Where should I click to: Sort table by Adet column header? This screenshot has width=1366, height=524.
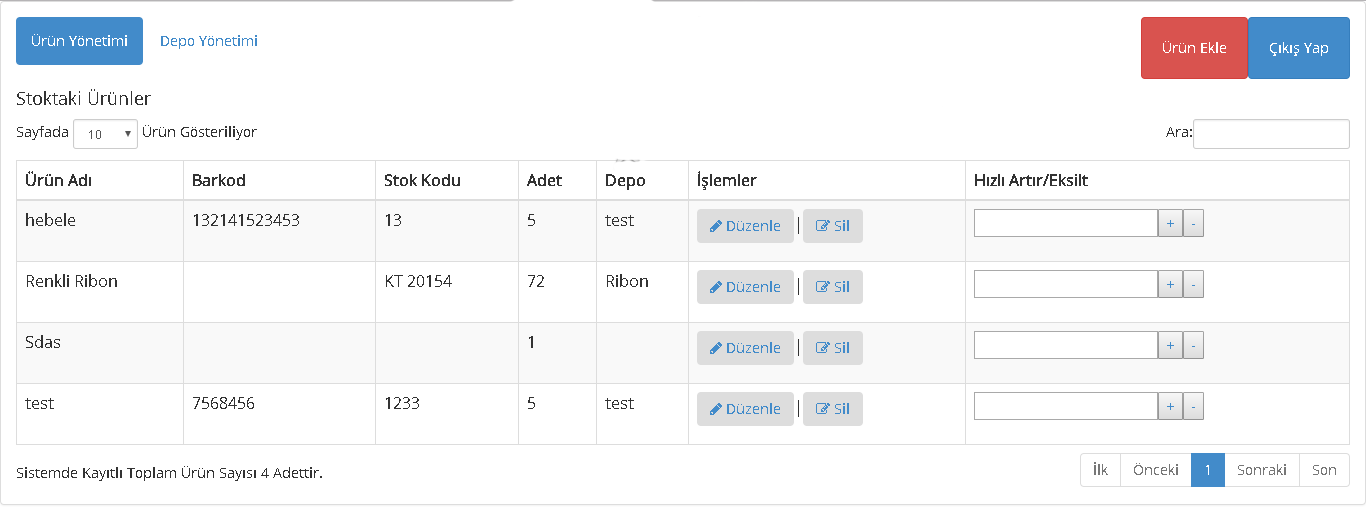pos(545,181)
